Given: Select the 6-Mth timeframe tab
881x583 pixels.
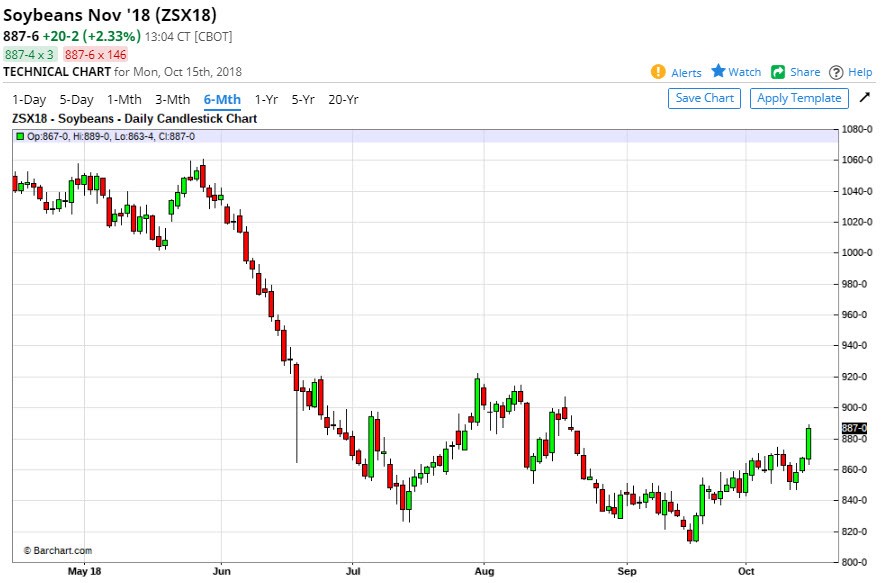Looking at the screenshot, I should [222, 100].
